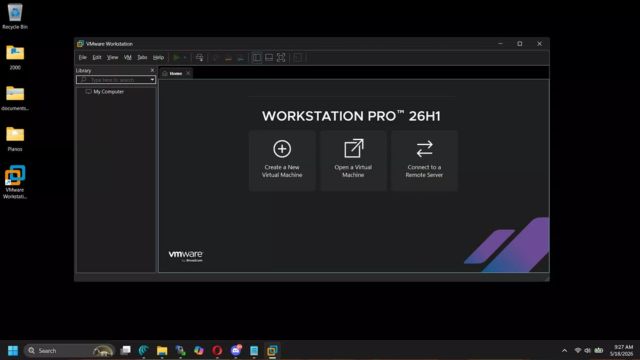Click Open a Virtual Machine tile

pos(353,160)
